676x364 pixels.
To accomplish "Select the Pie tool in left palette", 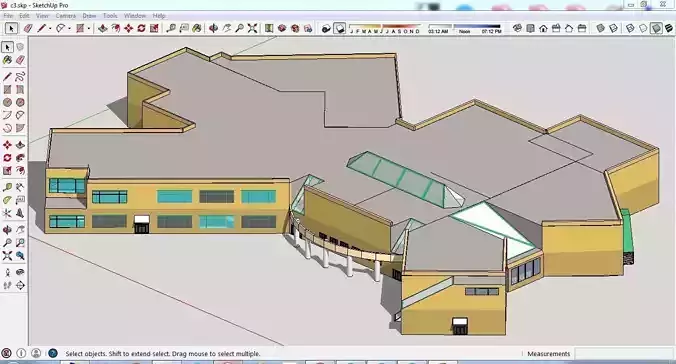I will pyautogui.click(x=20, y=128).
